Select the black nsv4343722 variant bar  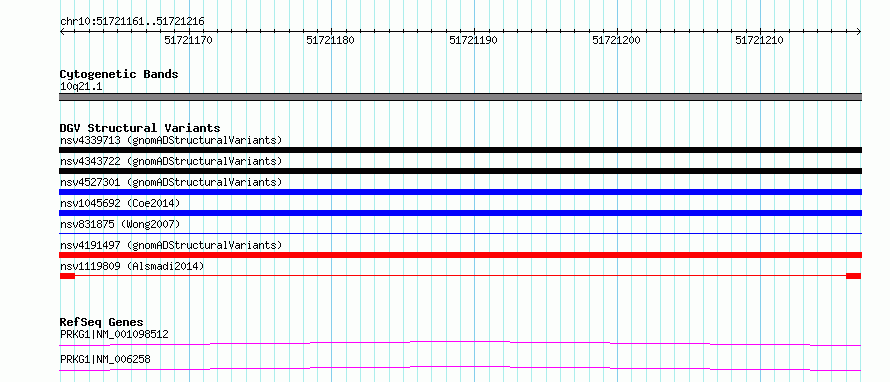pyautogui.click(x=460, y=171)
